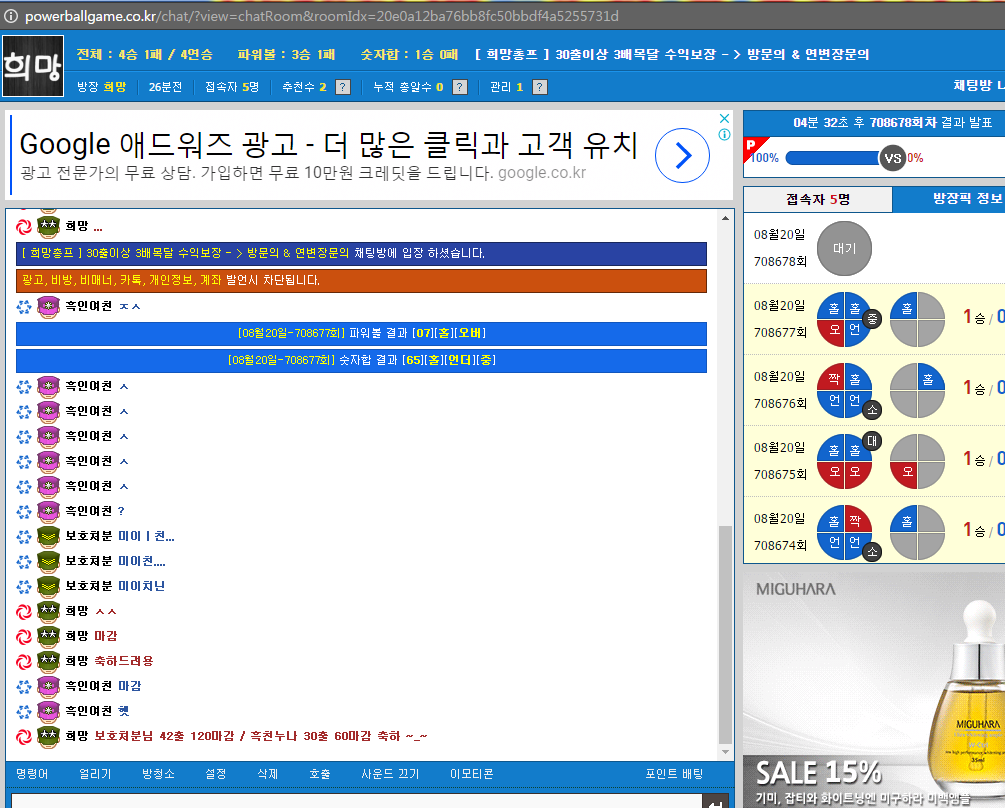Switch to the 접속자 5명 tab

click(x=818, y=199)
